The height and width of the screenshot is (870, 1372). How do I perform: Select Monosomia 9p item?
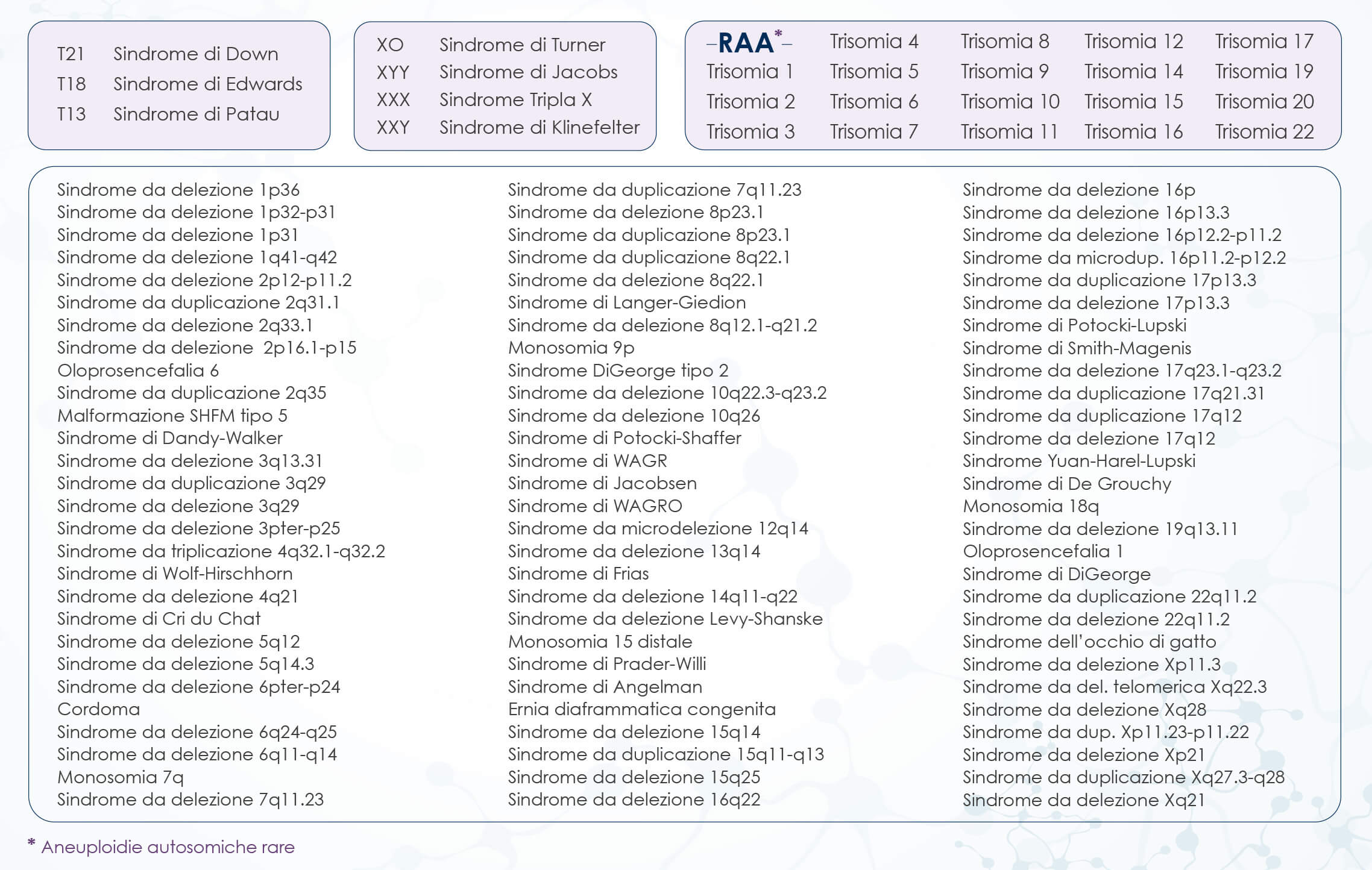point(571,348)
